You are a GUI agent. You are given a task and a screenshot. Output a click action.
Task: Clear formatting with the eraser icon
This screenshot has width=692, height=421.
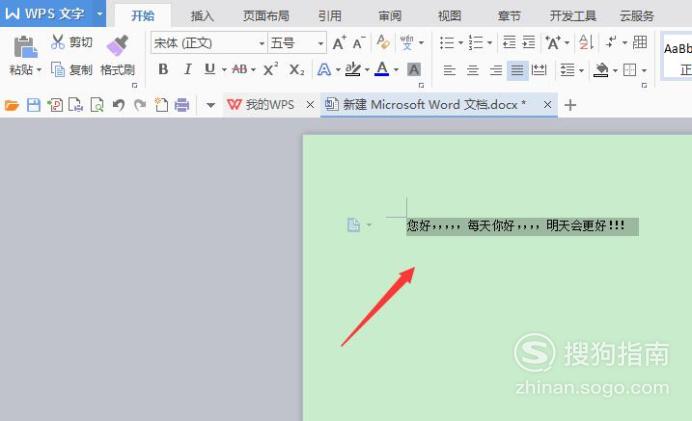(x=383, y=42)
